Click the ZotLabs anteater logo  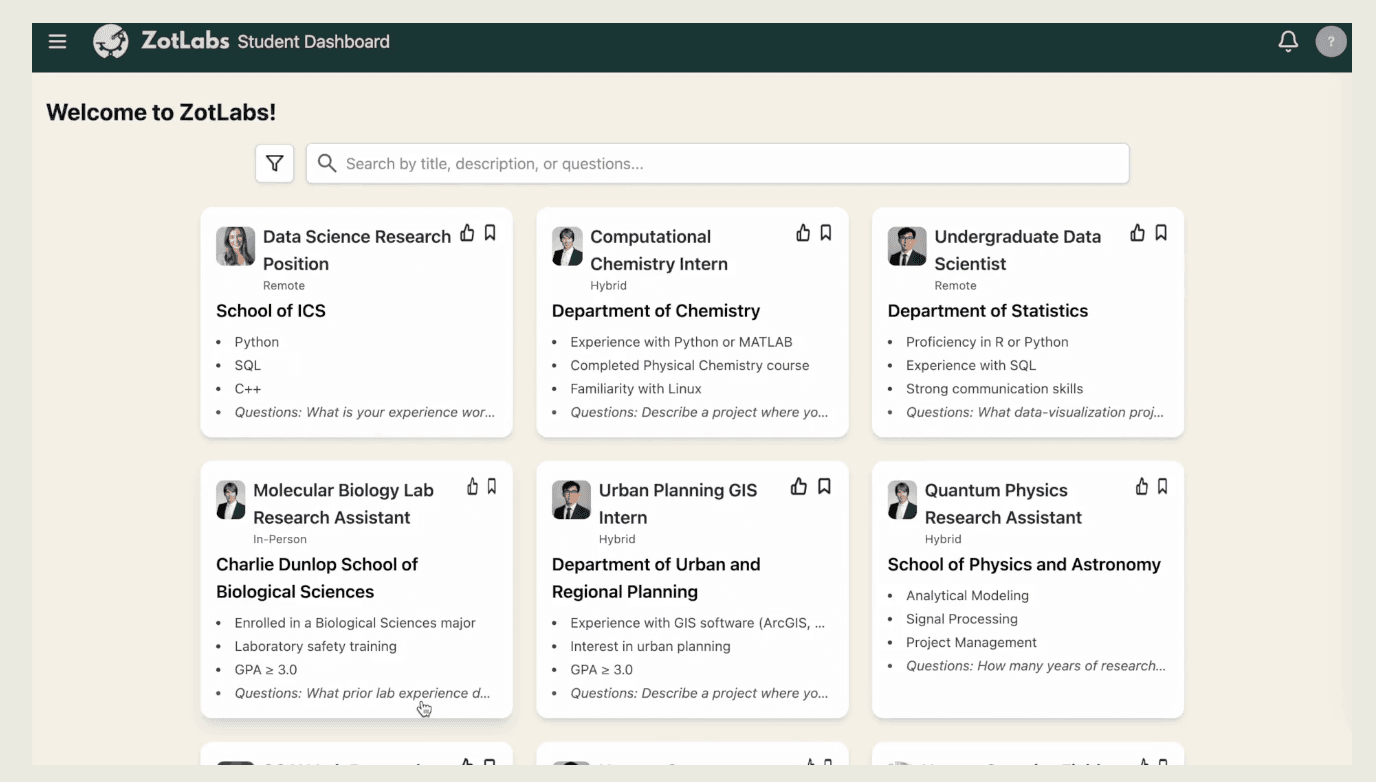click(x=111, y=42)
